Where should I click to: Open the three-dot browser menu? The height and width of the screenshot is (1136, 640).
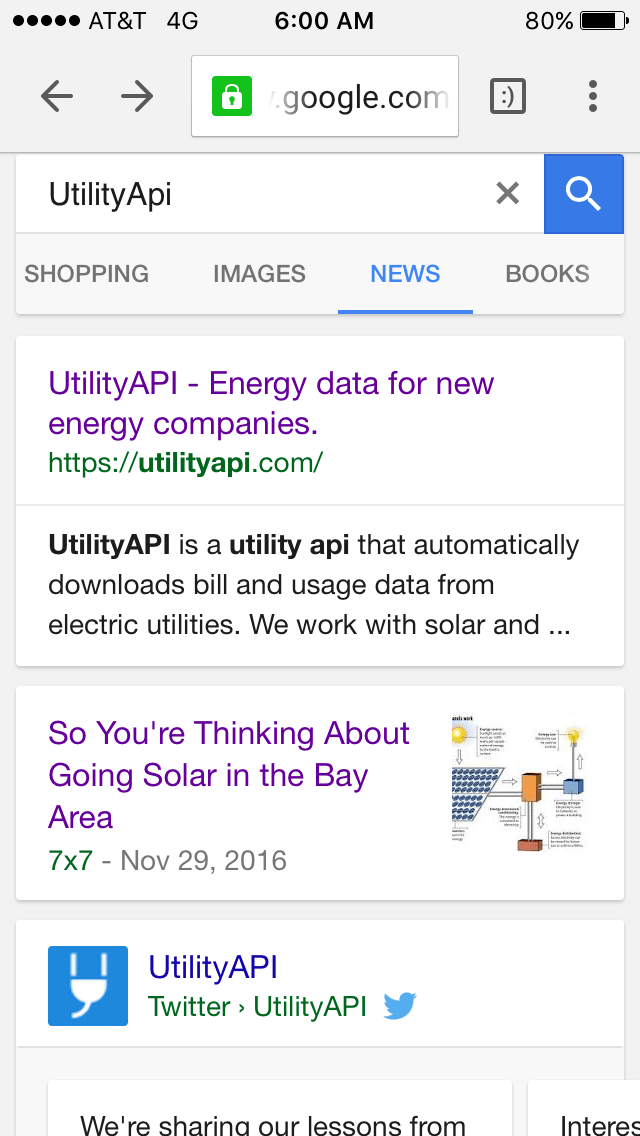point(593,96)
